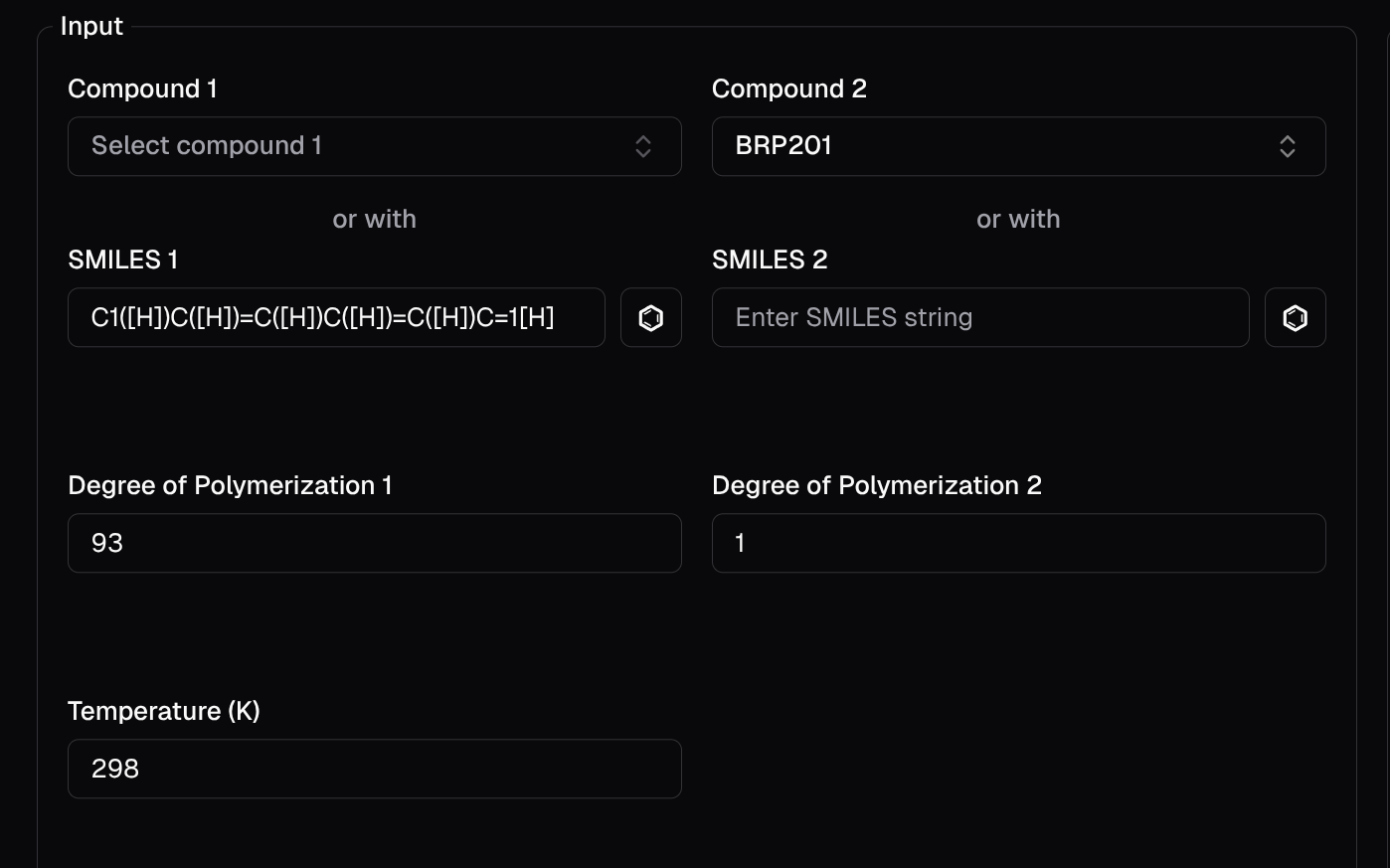Select the Degree of Polymerization 1 field

pyautogui.click(x=374, y=543)
